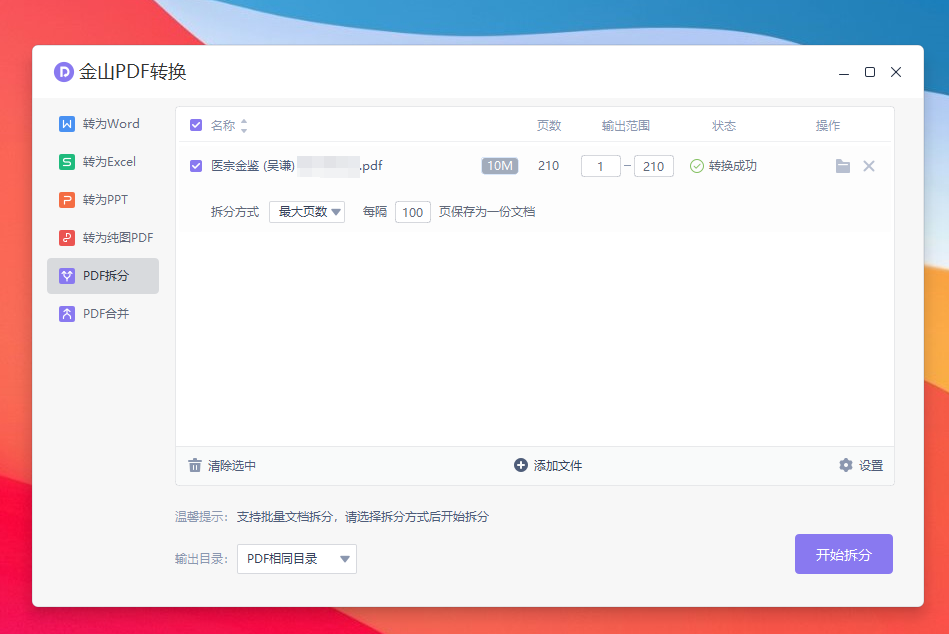Click the 页数 column header
The width and height of the screenshot is (949, 634).
click(549, 126)
